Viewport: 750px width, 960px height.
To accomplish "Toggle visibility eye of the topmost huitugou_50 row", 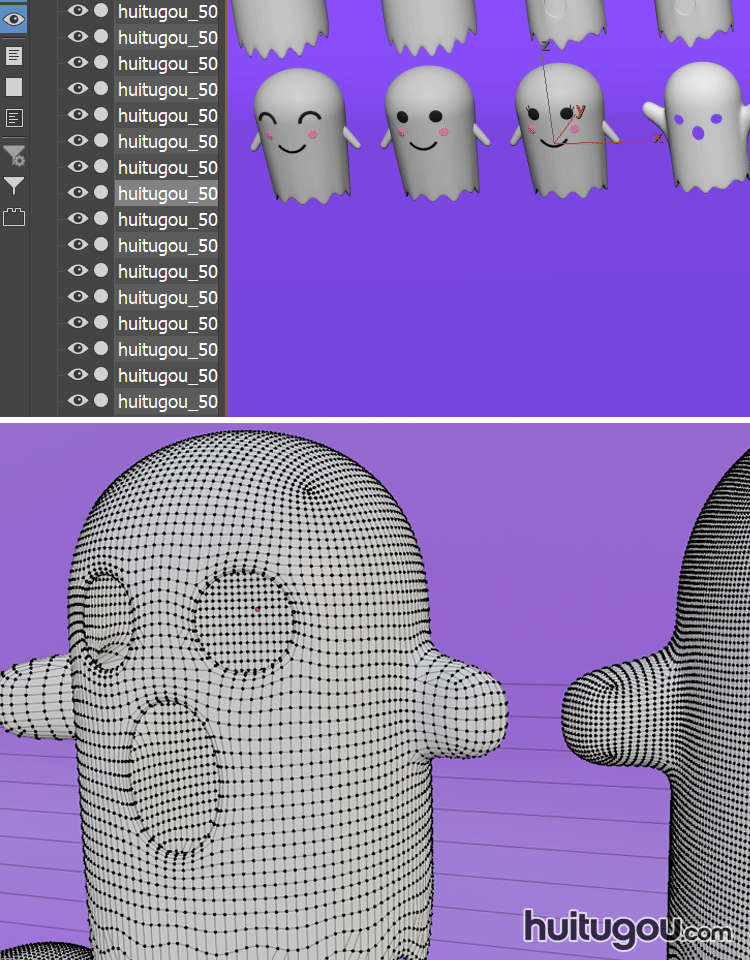I will click(x=77, y=11).
